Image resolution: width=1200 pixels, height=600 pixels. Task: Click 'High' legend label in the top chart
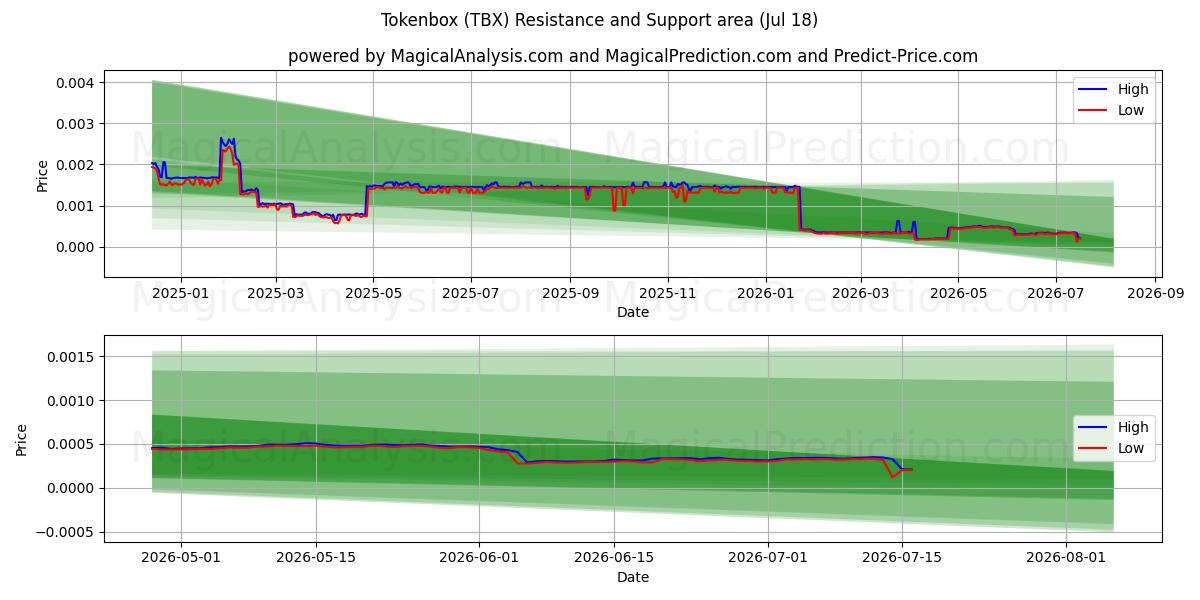(1133, 90)
